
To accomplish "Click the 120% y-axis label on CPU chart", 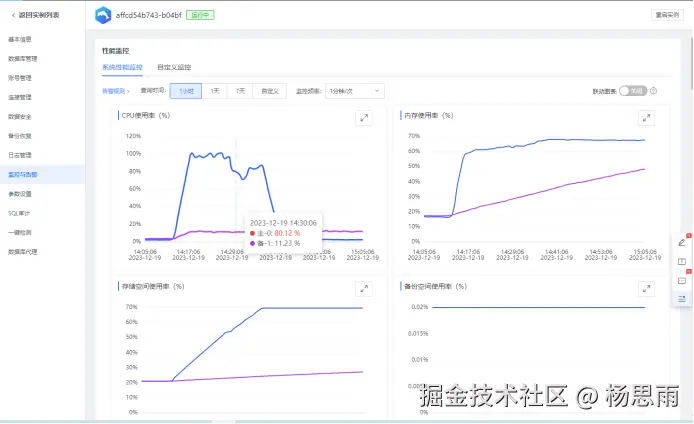I will [x=133, y=136].
